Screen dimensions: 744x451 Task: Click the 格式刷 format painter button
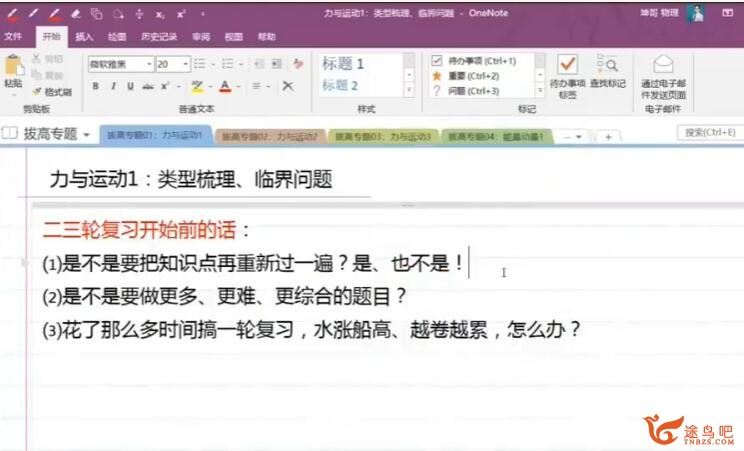[52, 92]
